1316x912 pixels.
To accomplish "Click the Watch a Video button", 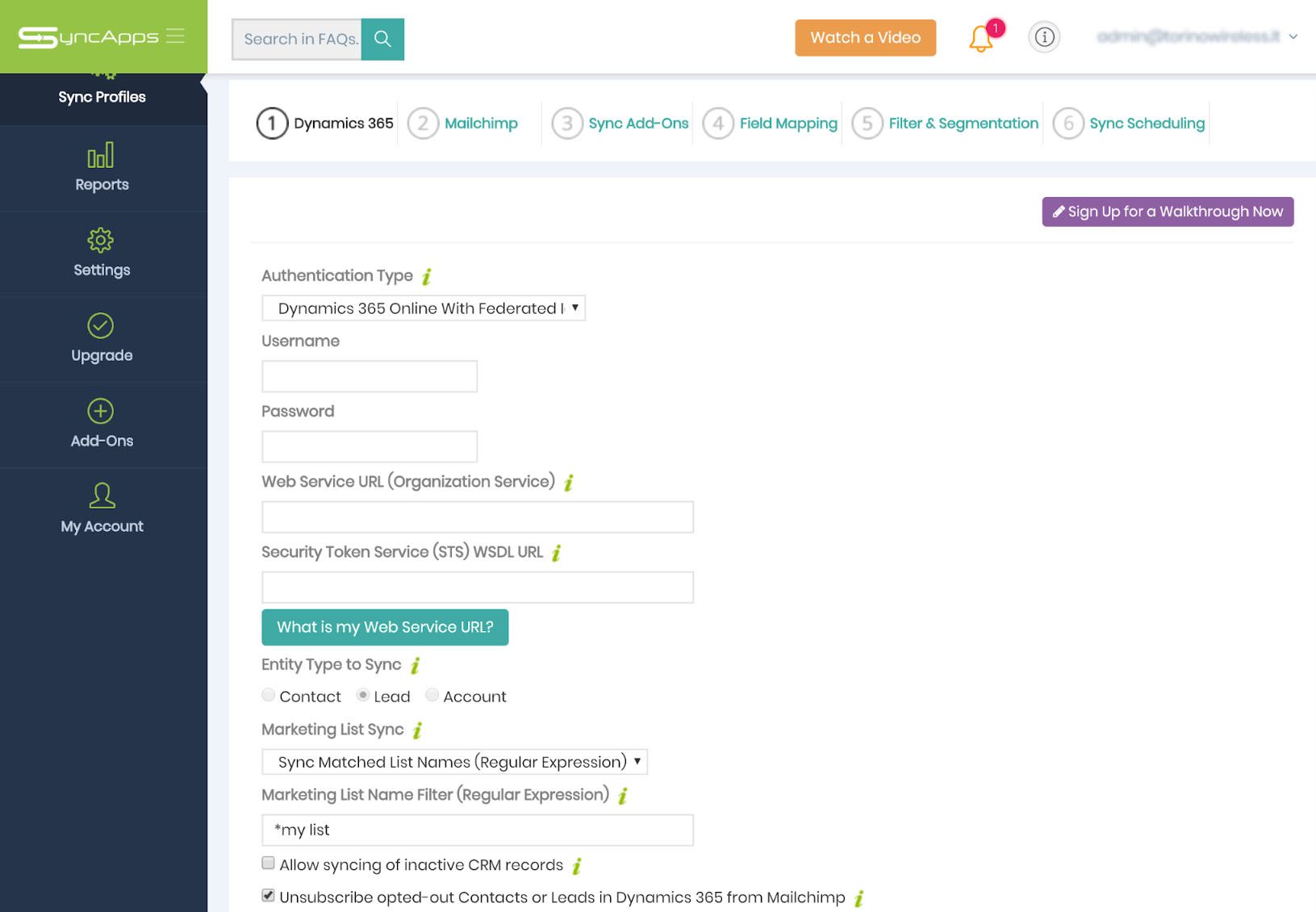I will point(865,38).
